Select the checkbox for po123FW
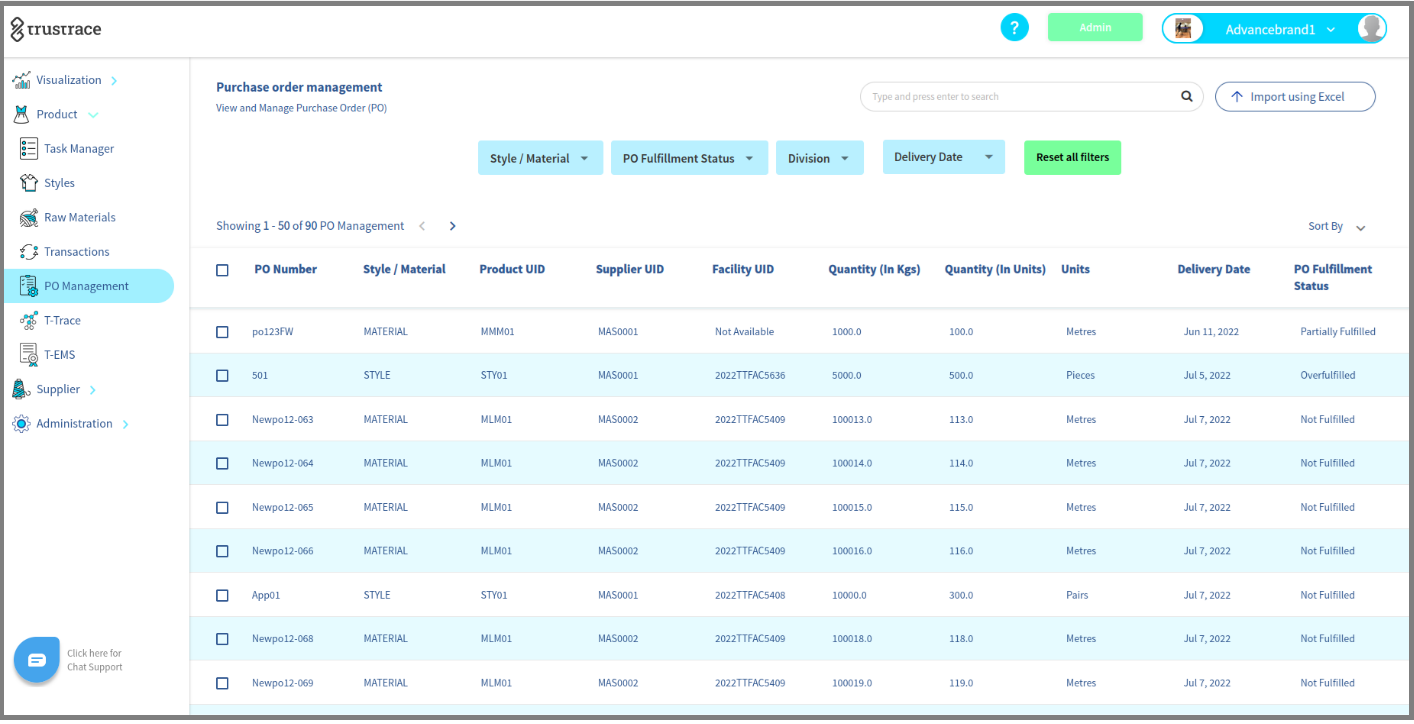 tap(222, 332)
